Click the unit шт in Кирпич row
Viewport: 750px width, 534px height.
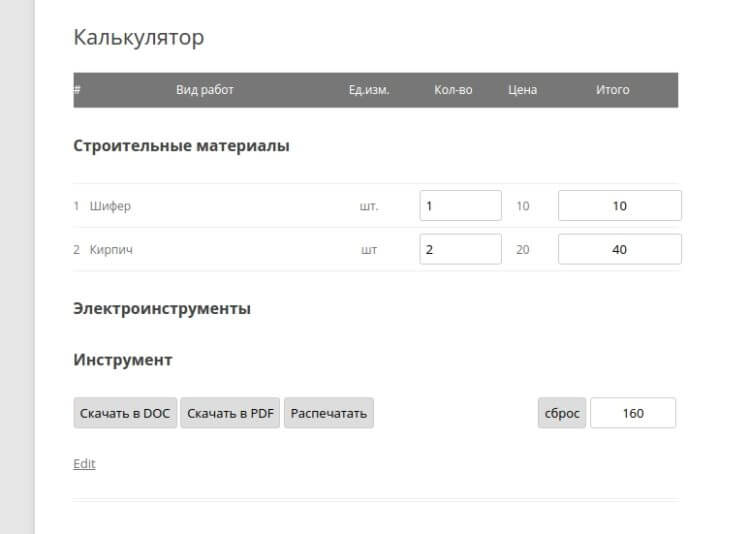pos(369,250)
